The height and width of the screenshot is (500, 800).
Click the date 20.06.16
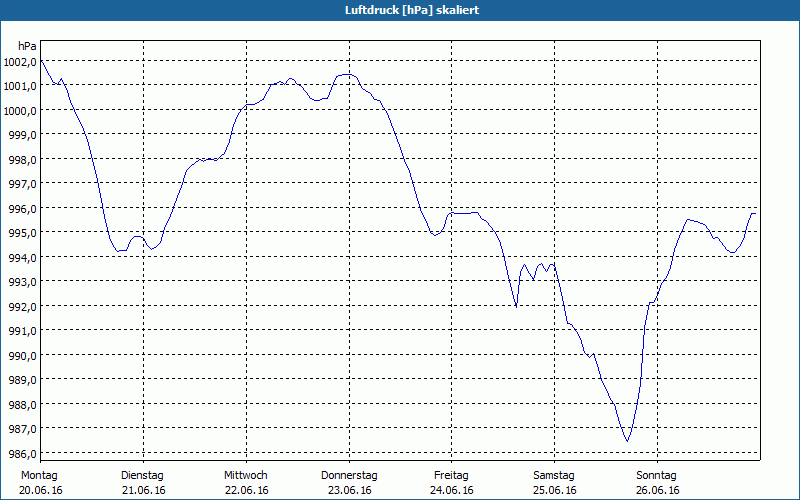coord(41,490)
